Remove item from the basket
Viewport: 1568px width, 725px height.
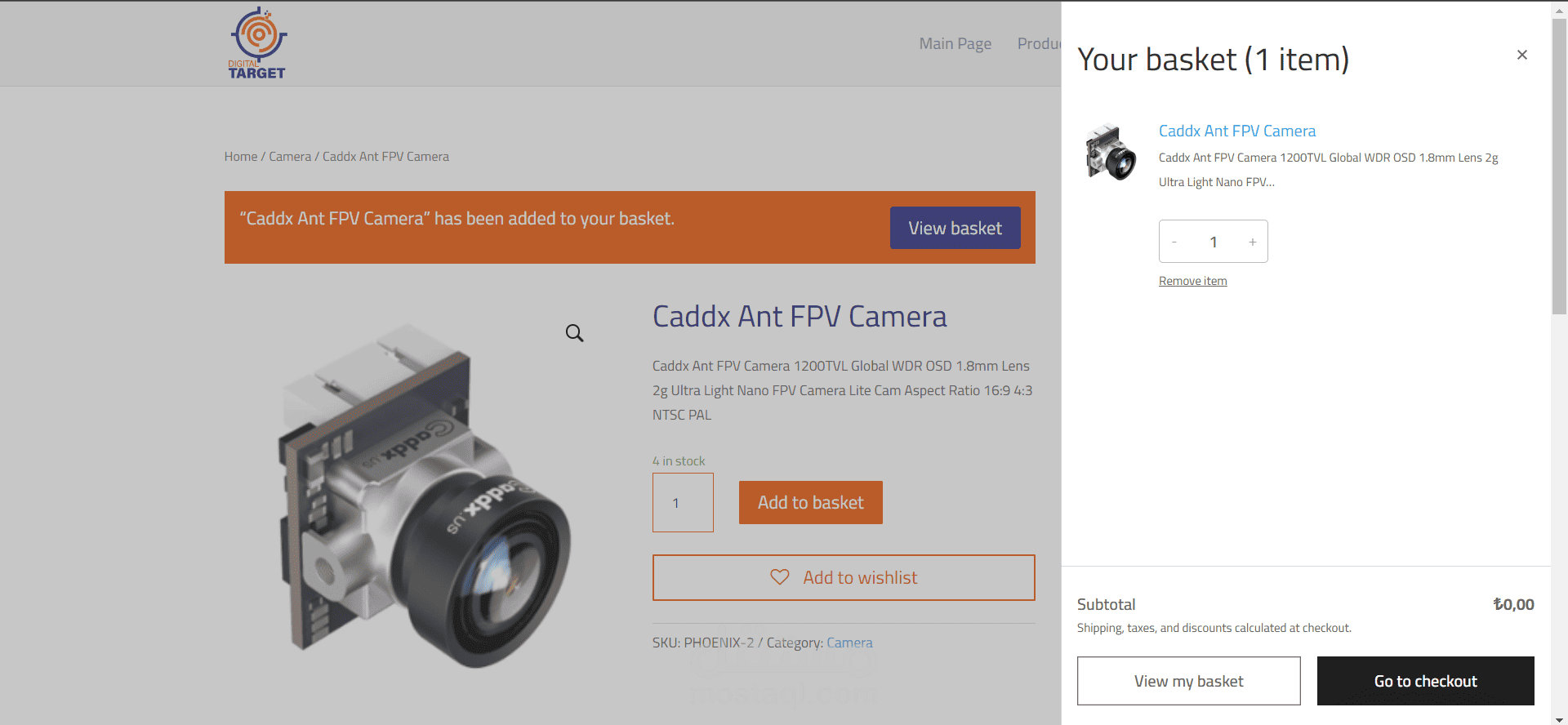(x=1192, y=281)
